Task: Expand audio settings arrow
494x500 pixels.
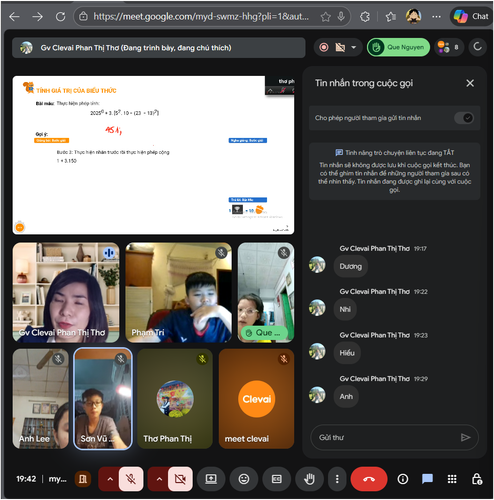Action: 110,479
